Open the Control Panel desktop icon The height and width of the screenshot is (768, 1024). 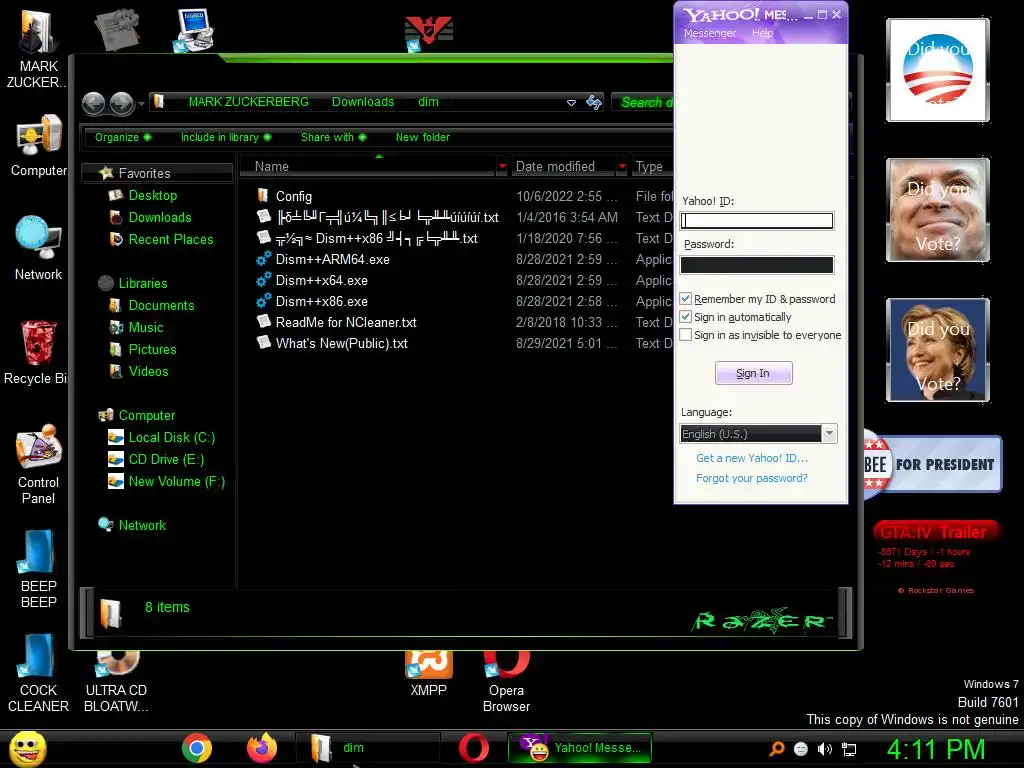click(x=38, y=464)
